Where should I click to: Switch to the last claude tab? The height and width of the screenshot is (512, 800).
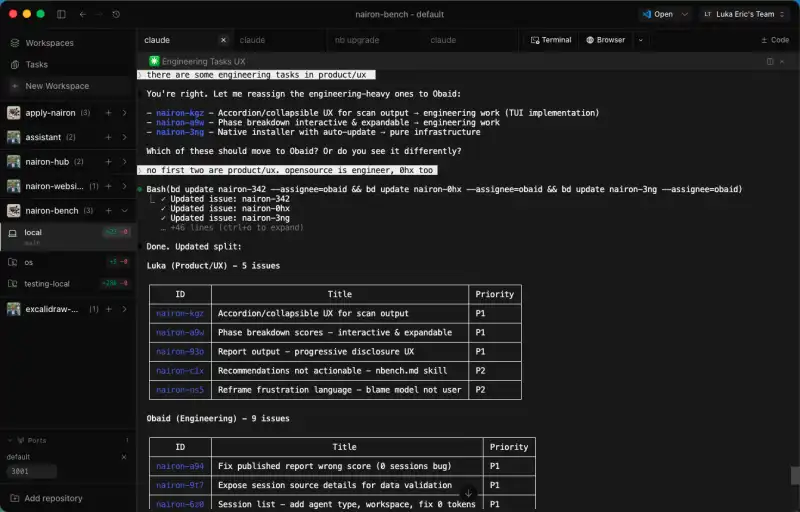click(x=443, y=40)
